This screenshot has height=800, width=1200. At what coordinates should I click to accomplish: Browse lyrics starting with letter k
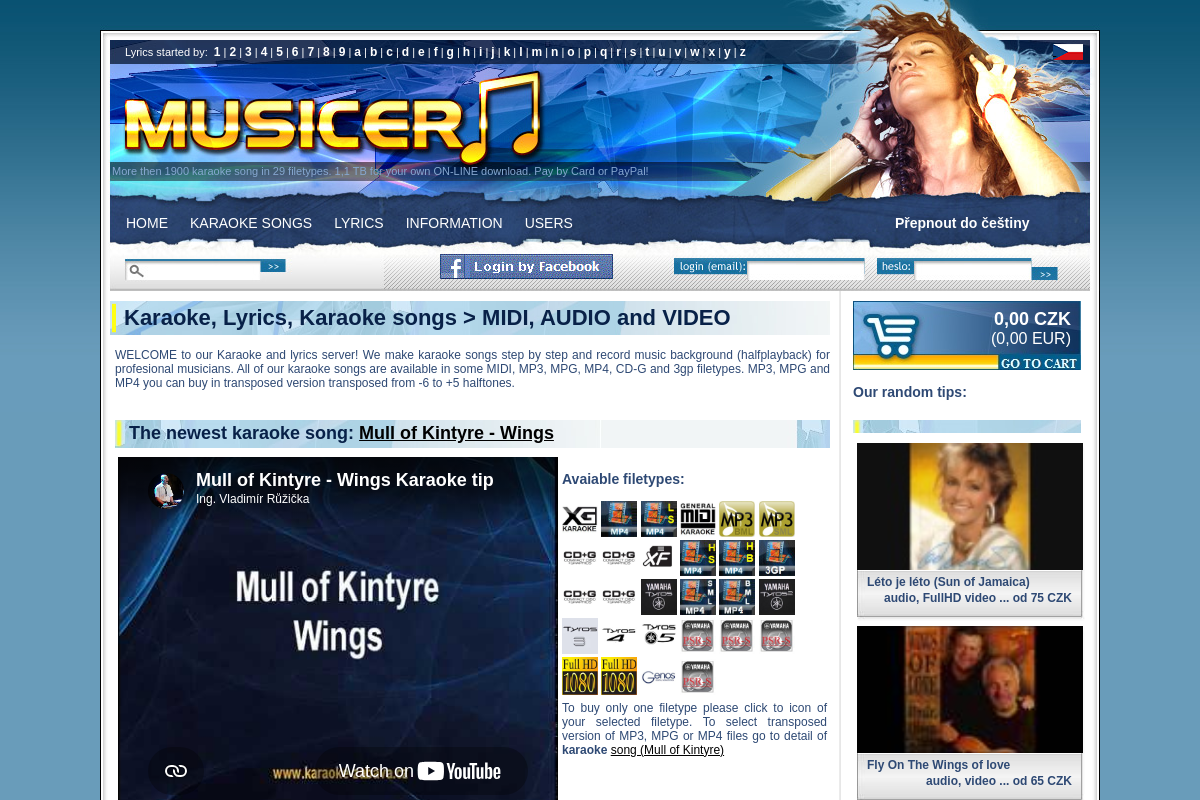pyautogui.click(x=507, y=52)
